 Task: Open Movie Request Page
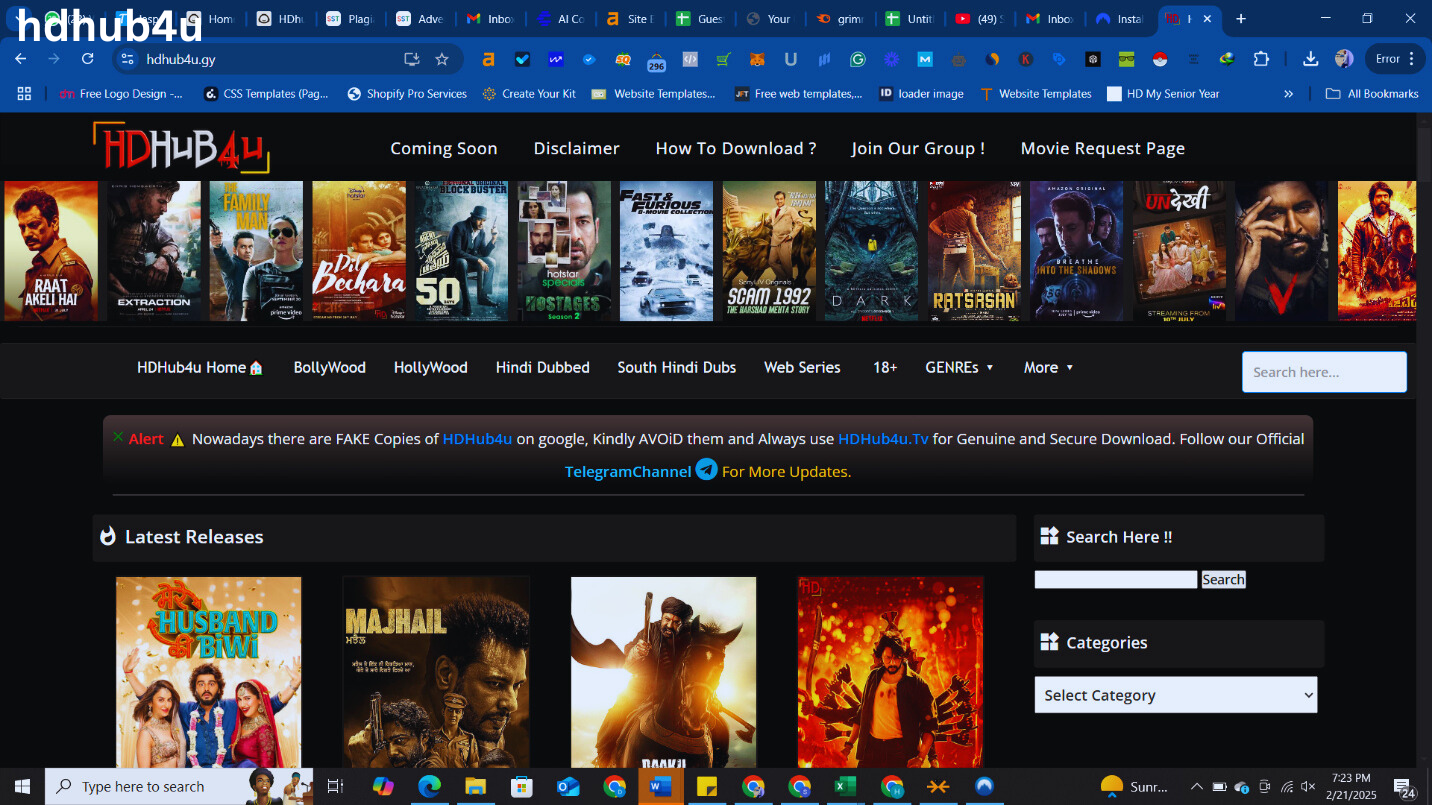(x=1103, y=148)
